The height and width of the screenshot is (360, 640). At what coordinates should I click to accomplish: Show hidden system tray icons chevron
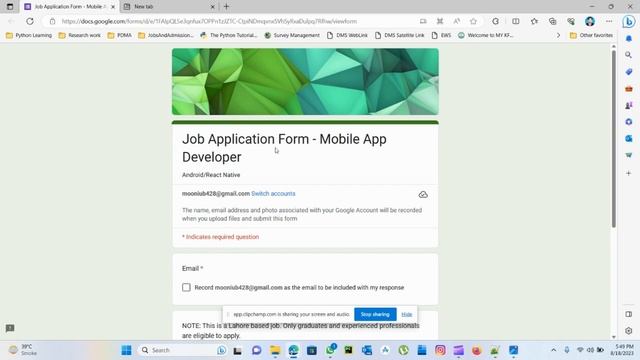coord(553,350)
